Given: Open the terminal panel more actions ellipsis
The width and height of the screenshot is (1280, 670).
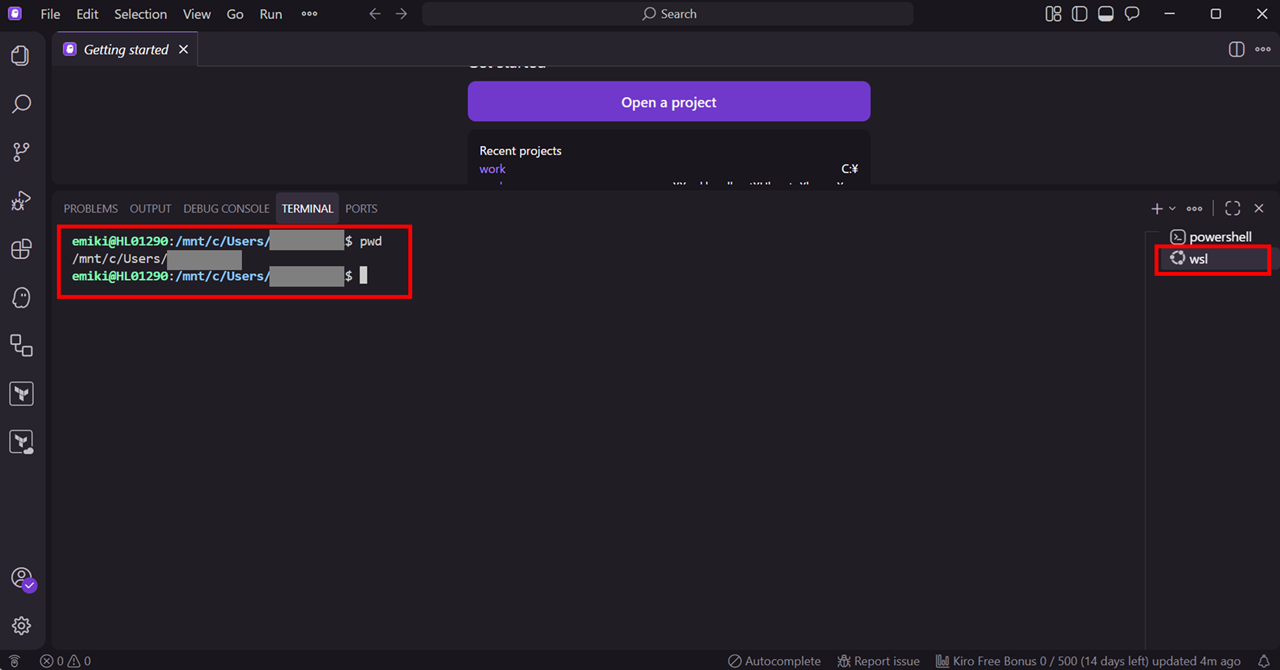Looking at the screenshot, I should coord(1194,209).
